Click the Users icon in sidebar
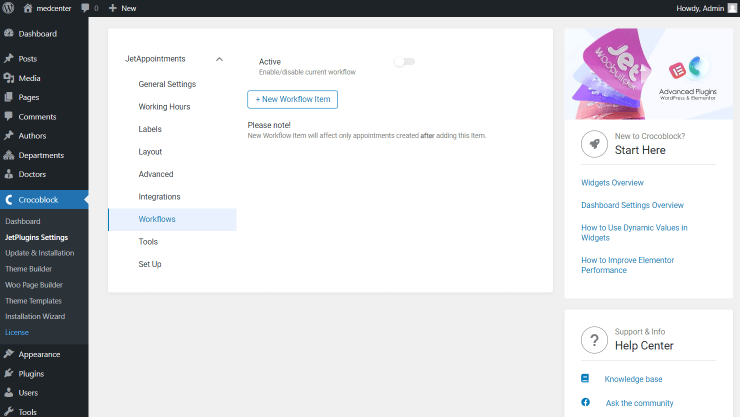The image size is (740, 417). [x=8, y=392]
